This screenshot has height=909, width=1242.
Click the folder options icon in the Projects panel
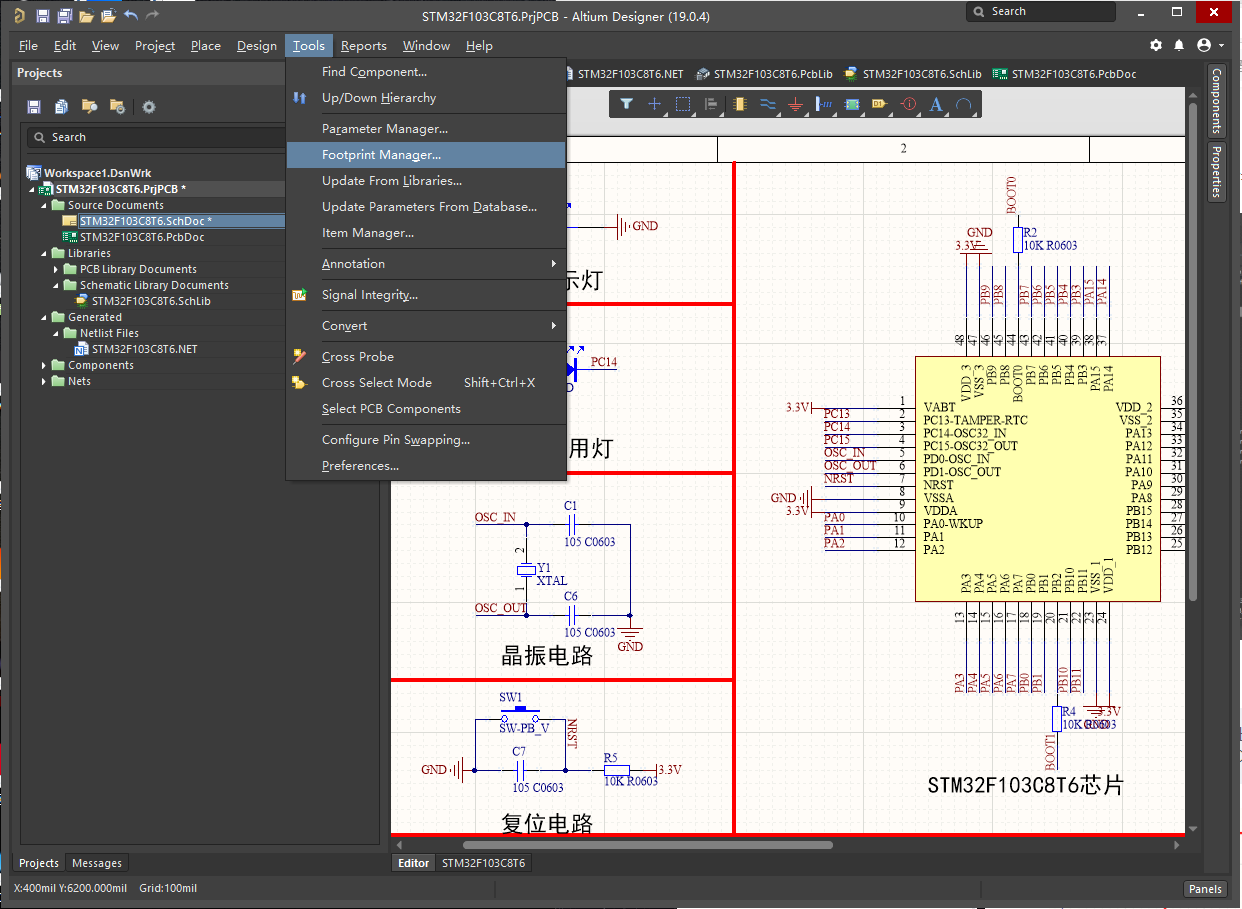pyautogui.click(x=117, y=107)
